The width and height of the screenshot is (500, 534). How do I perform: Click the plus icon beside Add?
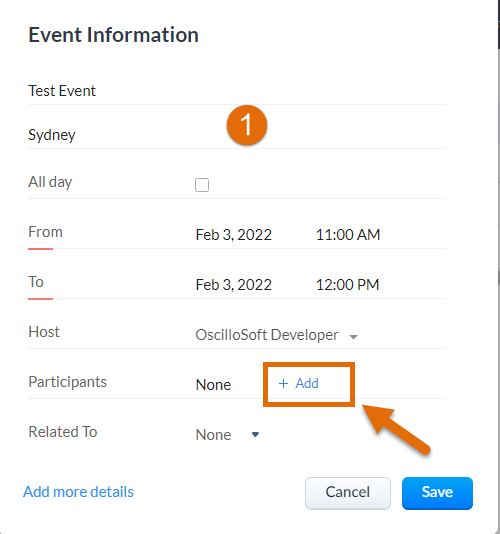[x=283, y=384]
